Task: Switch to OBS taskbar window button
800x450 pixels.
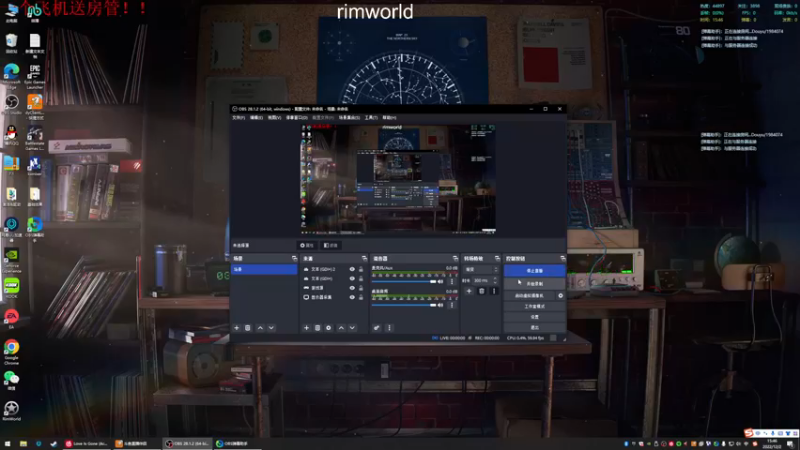Action: [188, 443]
